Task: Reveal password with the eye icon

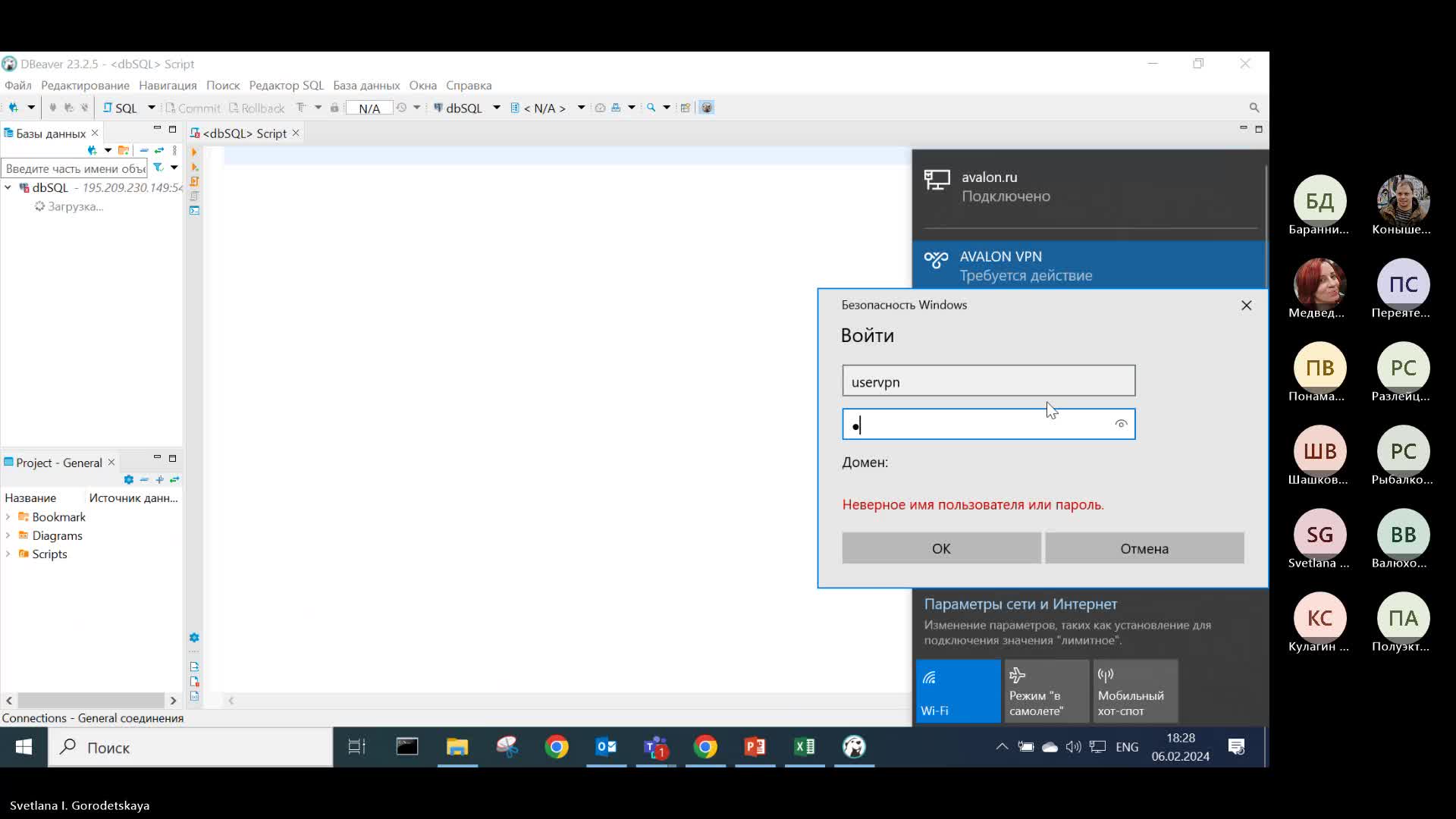Action: (x=1121, y=424)
